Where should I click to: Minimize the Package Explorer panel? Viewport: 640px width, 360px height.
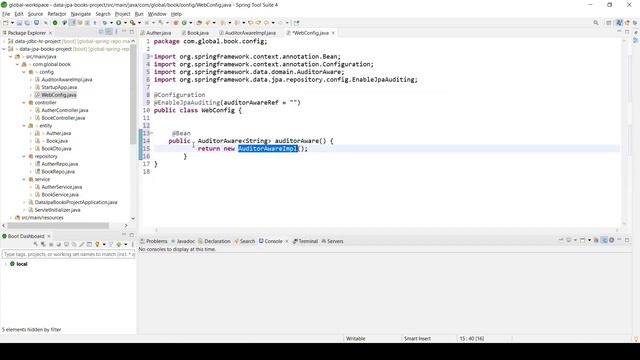point(124,31)
